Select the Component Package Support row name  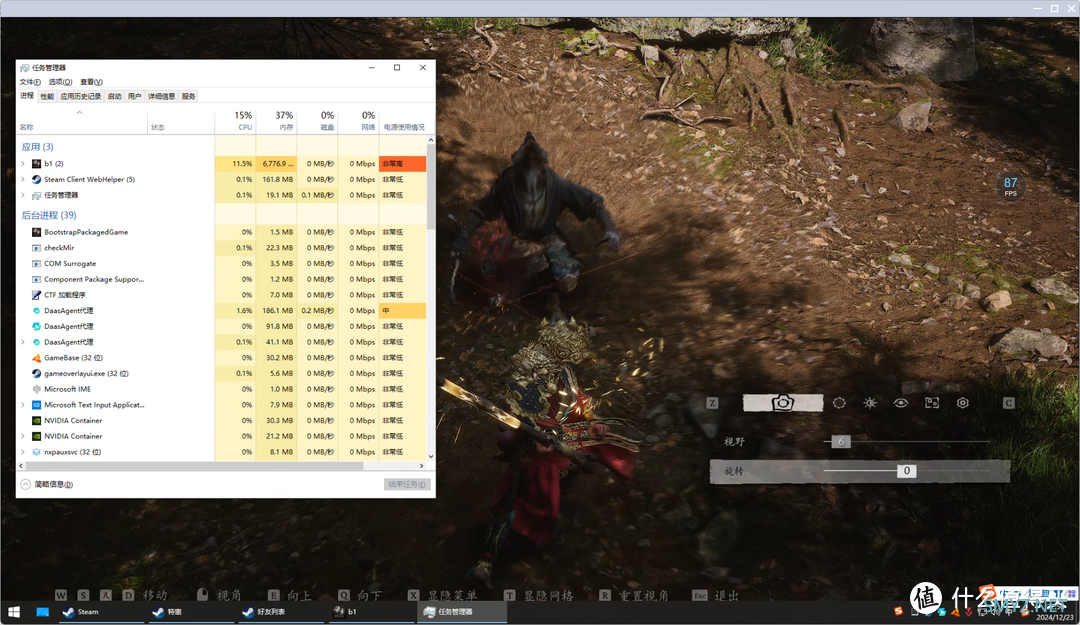(94, 279)
